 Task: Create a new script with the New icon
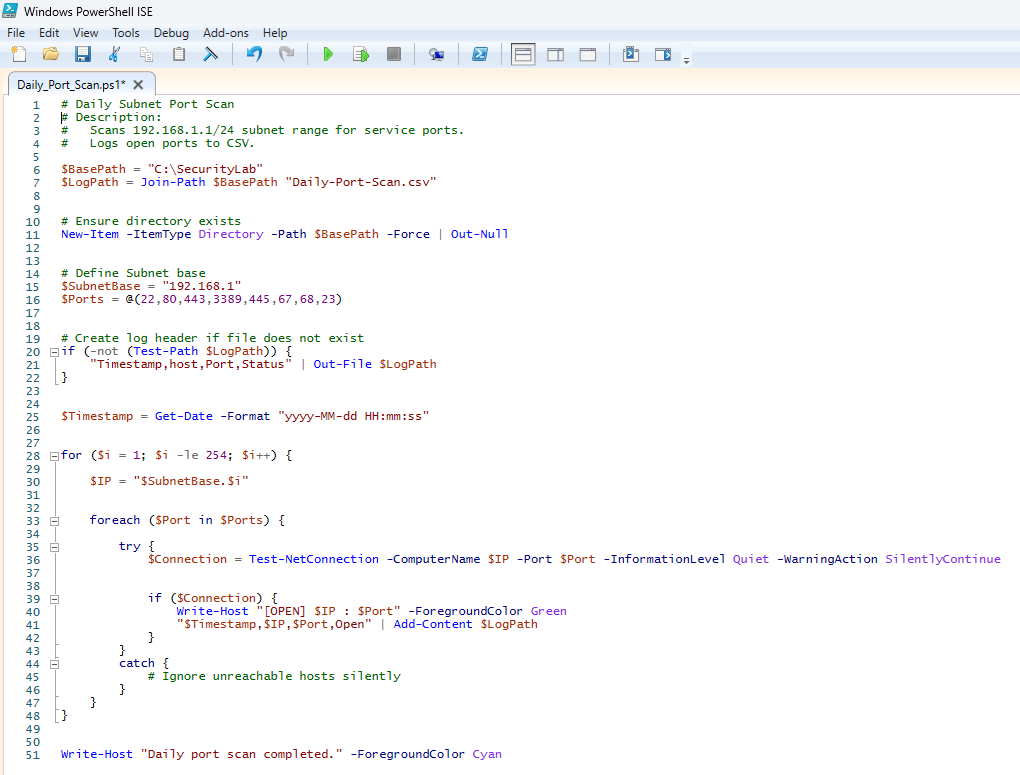click(x=18, y=54)
